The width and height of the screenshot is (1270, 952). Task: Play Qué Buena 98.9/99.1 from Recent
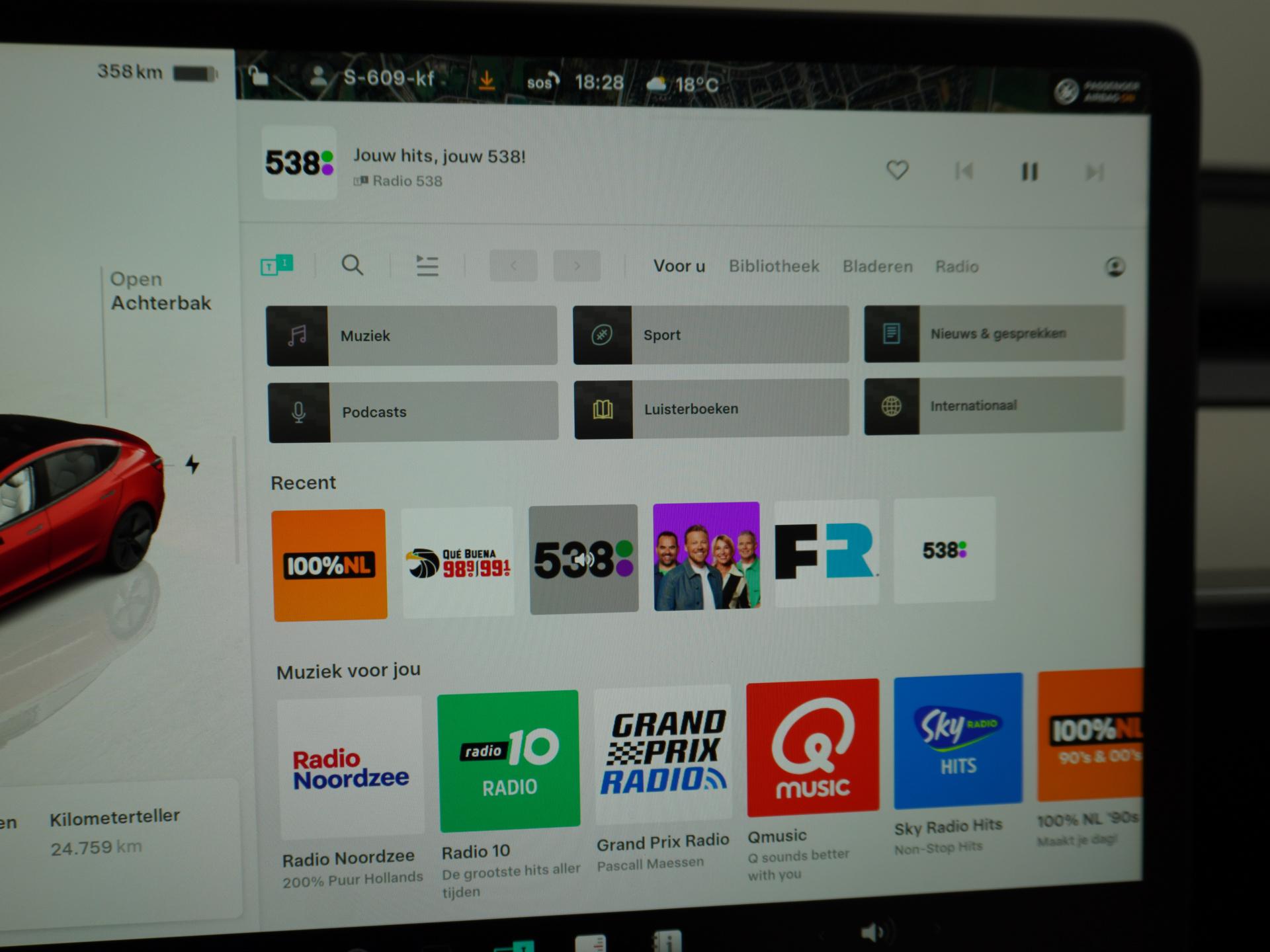tap(458, 563)
